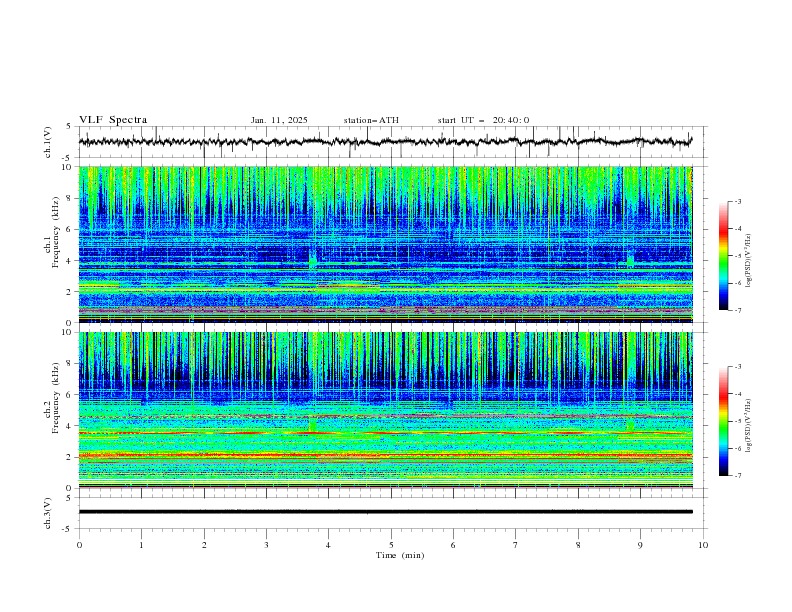Click the '-7' tick on ch.2 colorbar
Screen dimensions: 792x612
[x=738, y=476]
